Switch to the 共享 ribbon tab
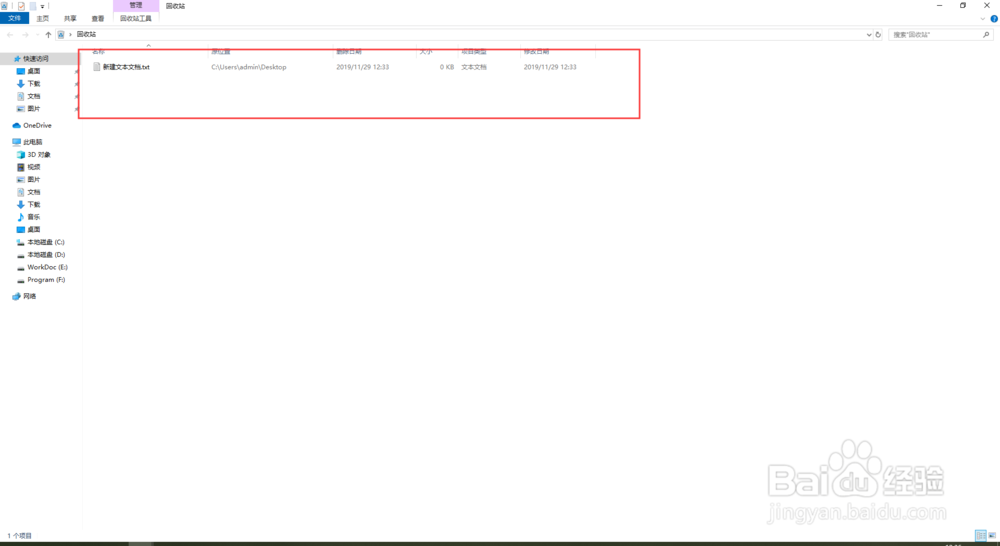 pos(70,18)
